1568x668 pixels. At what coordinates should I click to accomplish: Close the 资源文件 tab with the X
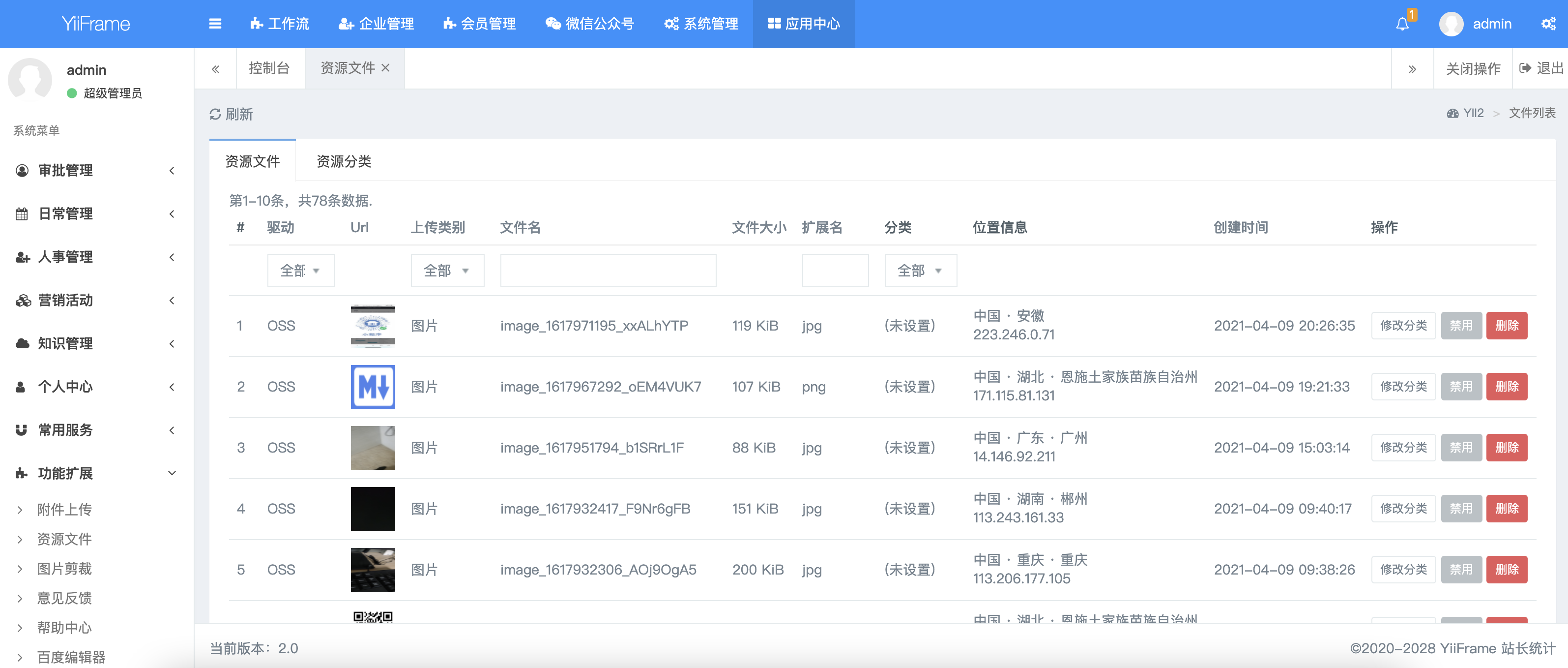click(385, 68)
